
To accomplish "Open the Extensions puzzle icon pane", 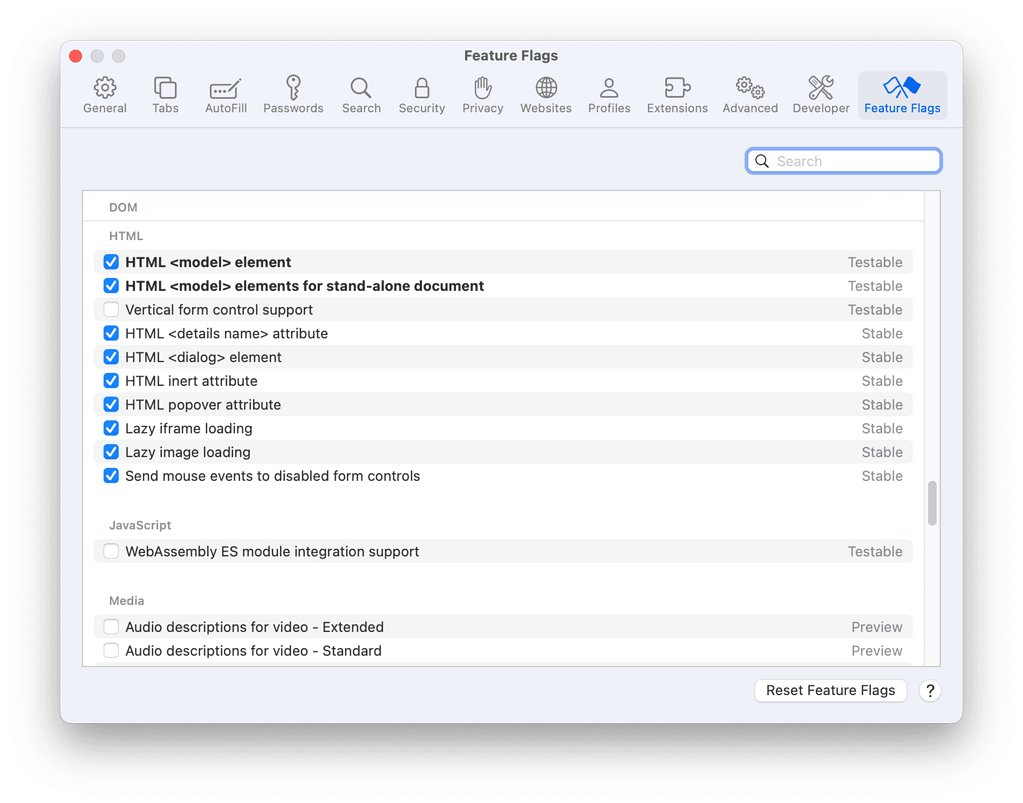I will coord(677,96).
